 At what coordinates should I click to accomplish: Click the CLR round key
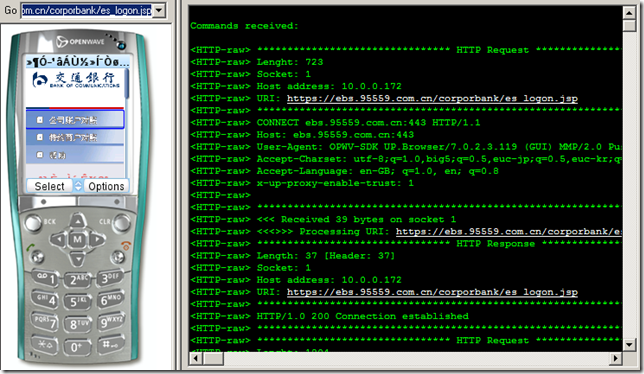point(122,223)
